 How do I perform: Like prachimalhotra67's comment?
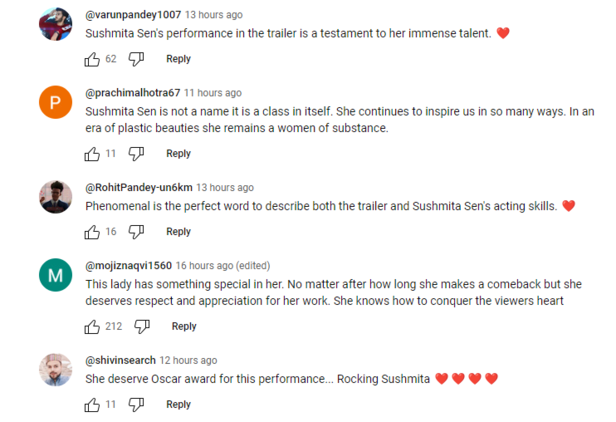92,154
